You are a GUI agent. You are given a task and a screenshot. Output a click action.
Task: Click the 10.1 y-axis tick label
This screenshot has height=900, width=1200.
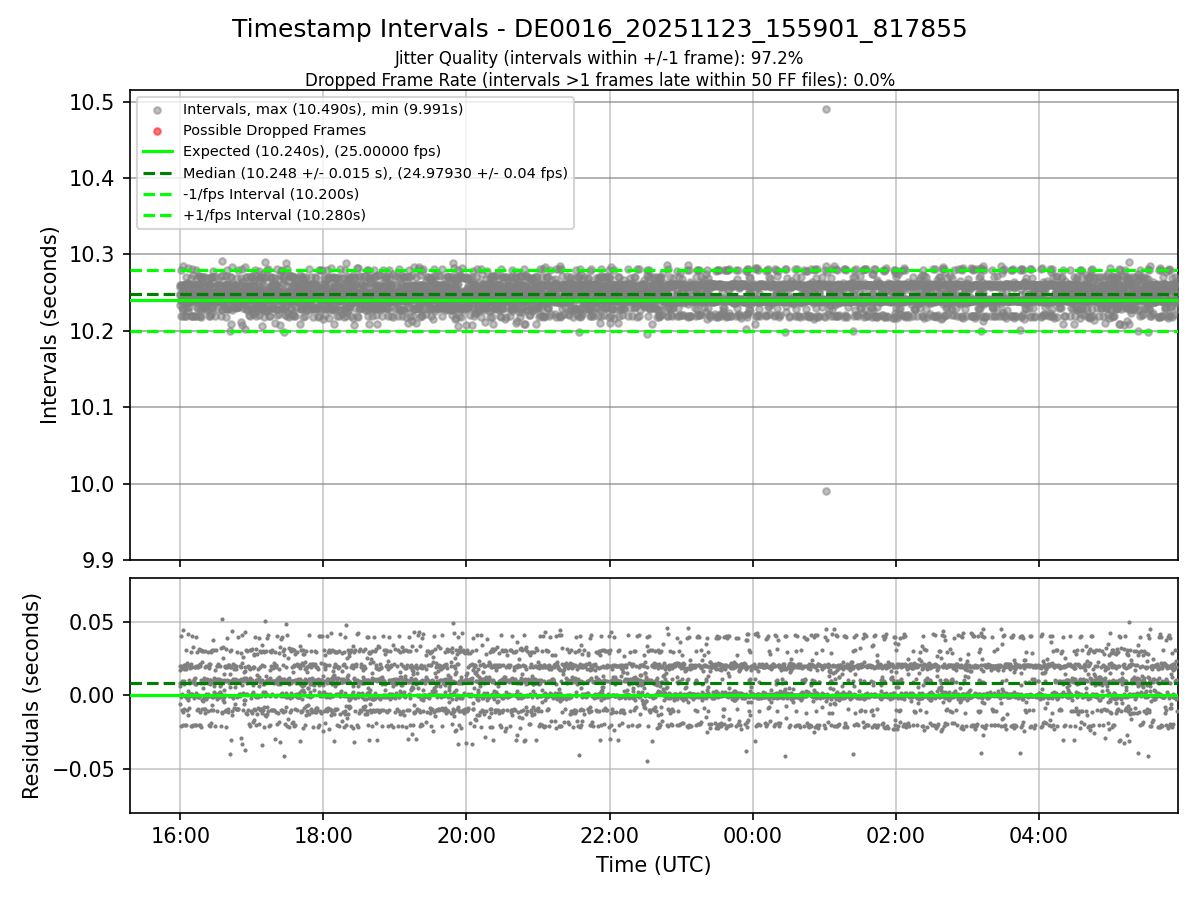point(93,408)
